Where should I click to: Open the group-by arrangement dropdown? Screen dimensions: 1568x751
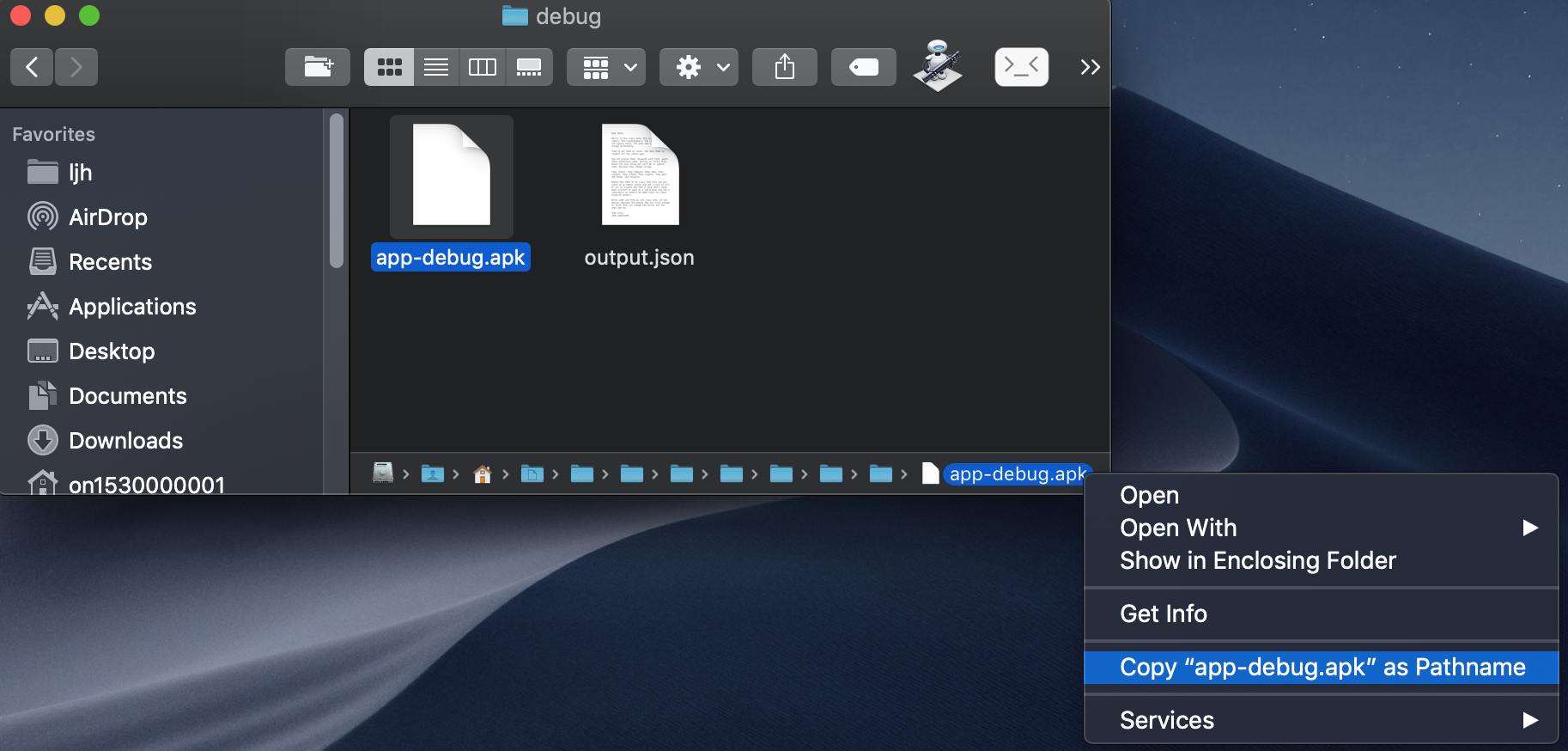[606, 67]
